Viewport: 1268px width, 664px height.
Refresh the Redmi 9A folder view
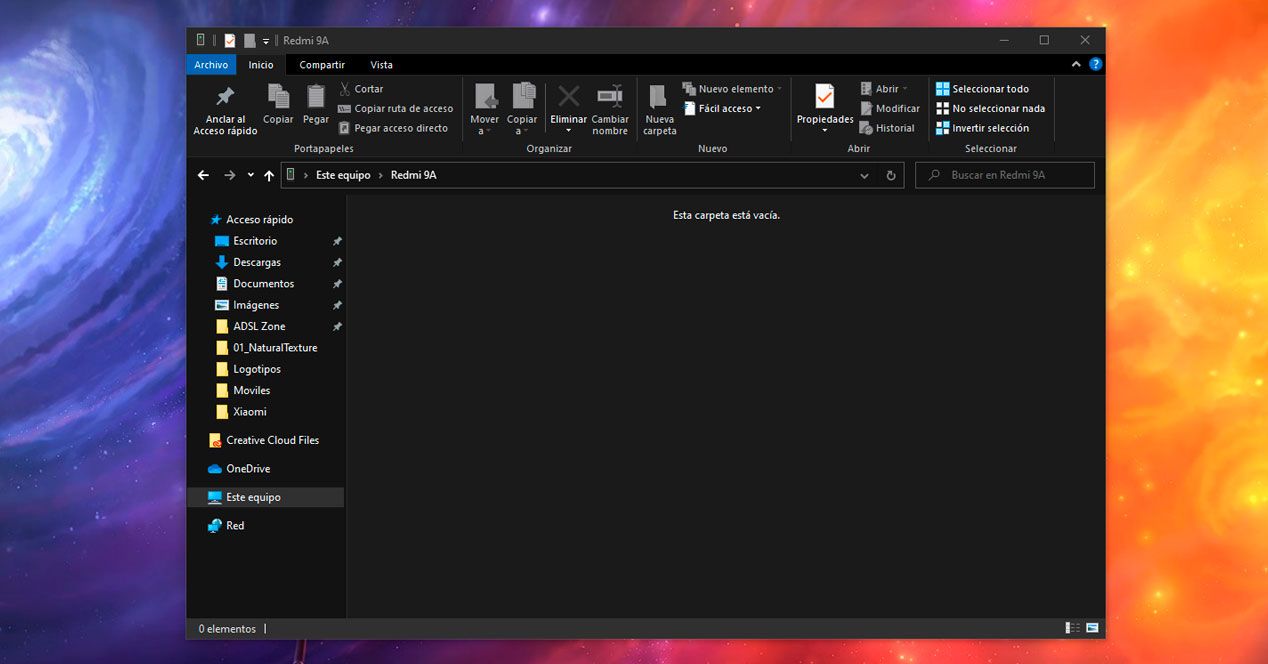click(891, 175)
